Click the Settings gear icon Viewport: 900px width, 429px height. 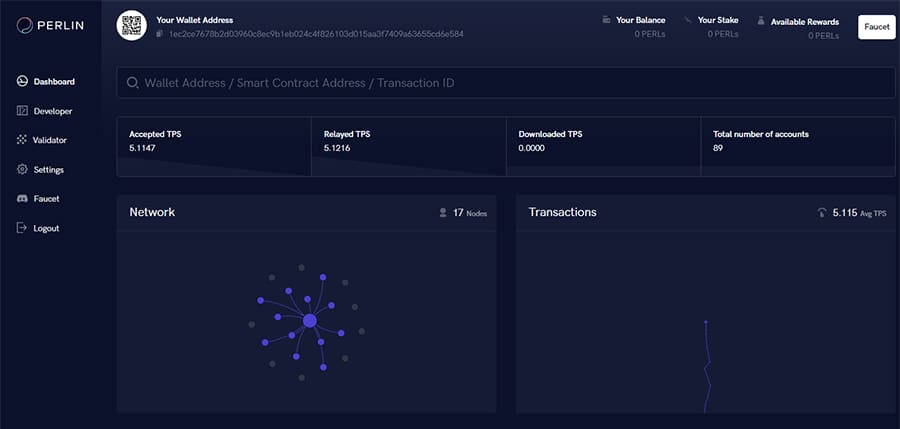click(22, 170)
